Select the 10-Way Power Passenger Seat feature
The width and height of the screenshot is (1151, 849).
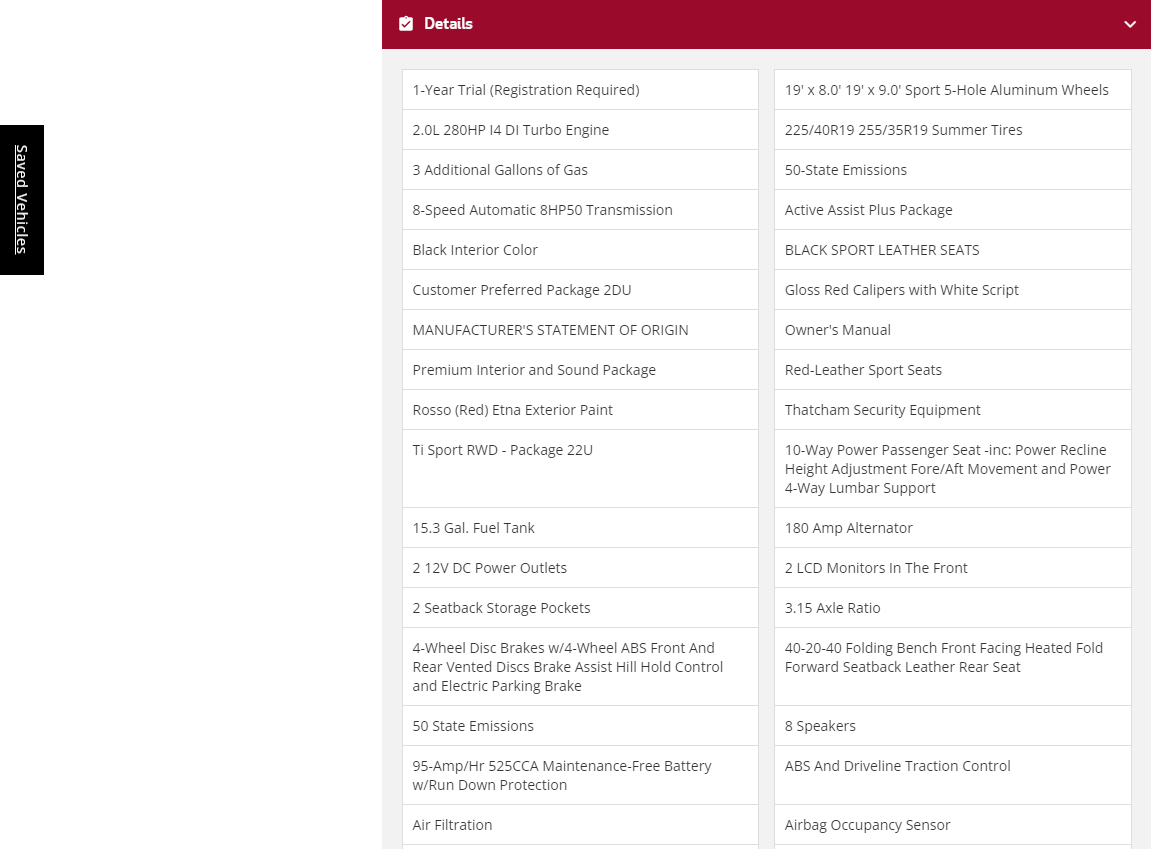(947, 469)
